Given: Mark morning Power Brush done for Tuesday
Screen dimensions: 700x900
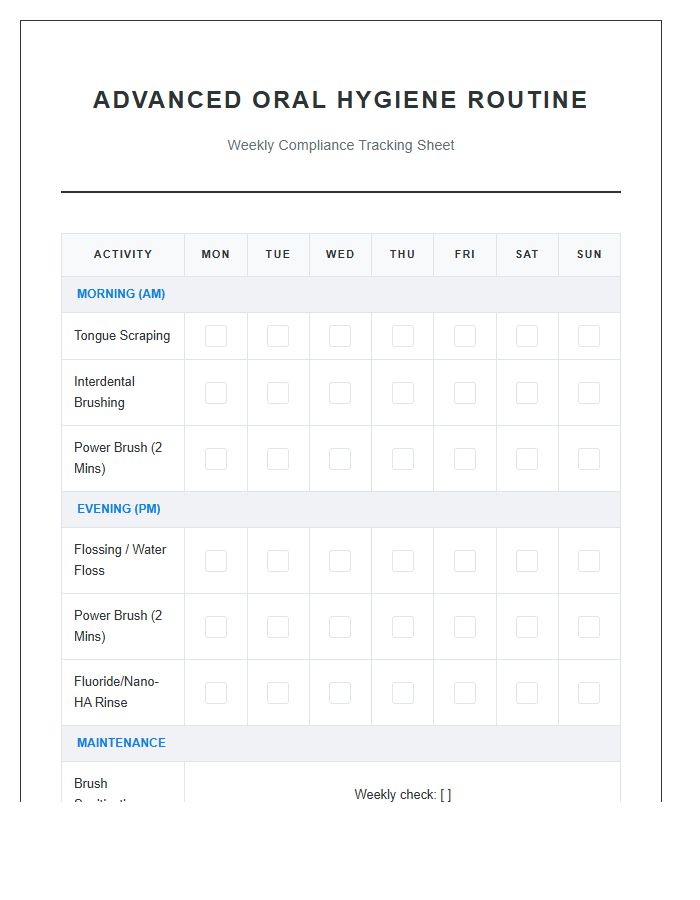Looking at the screenshot, I should tap(278, 459).
